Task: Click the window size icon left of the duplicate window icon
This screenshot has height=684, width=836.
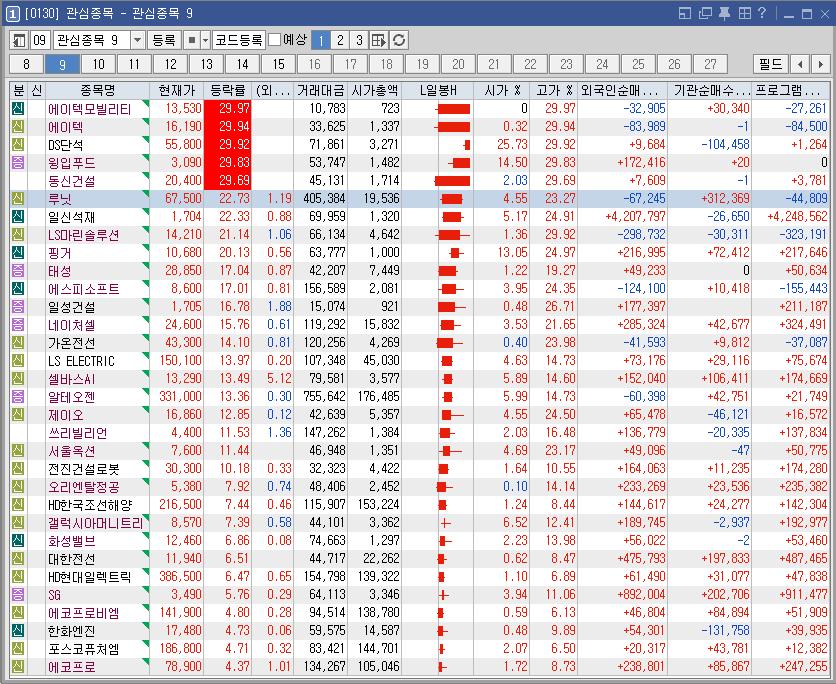Action: point(685,13)
